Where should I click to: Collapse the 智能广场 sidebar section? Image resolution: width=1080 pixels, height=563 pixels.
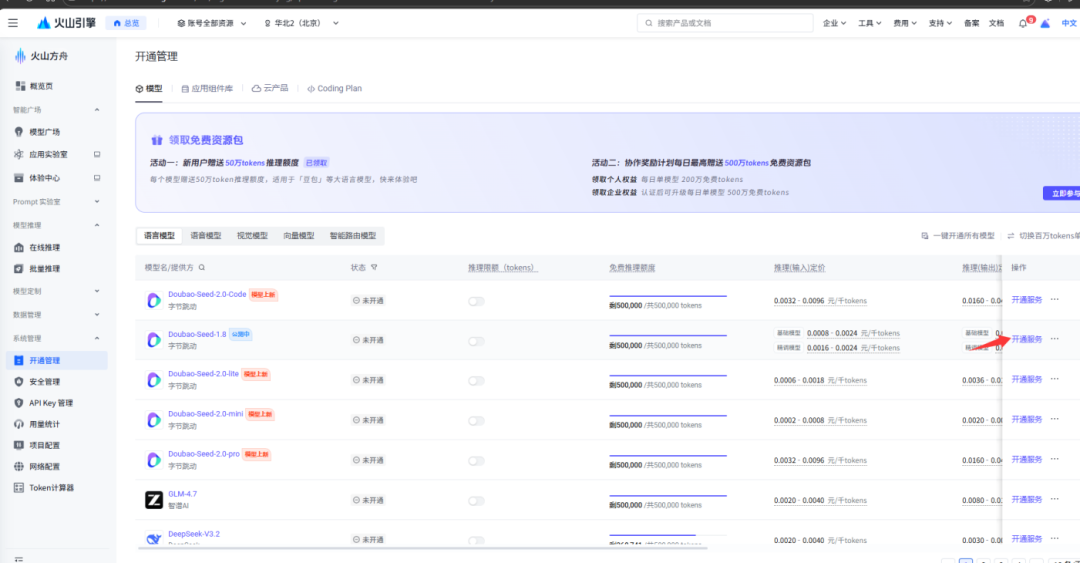96,110
